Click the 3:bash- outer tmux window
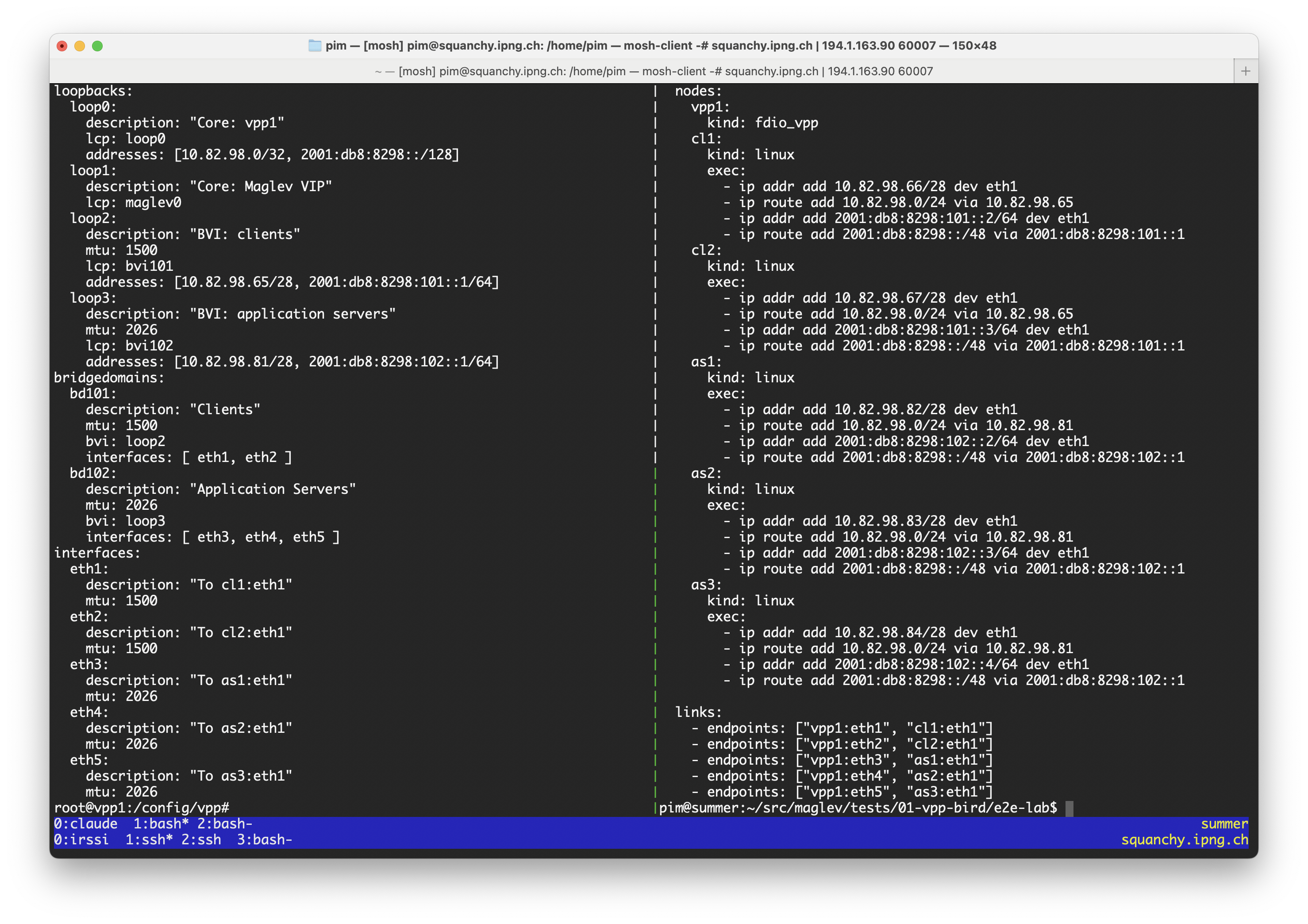This screenshot has width=1308, height=924. [x=264, y=839]
